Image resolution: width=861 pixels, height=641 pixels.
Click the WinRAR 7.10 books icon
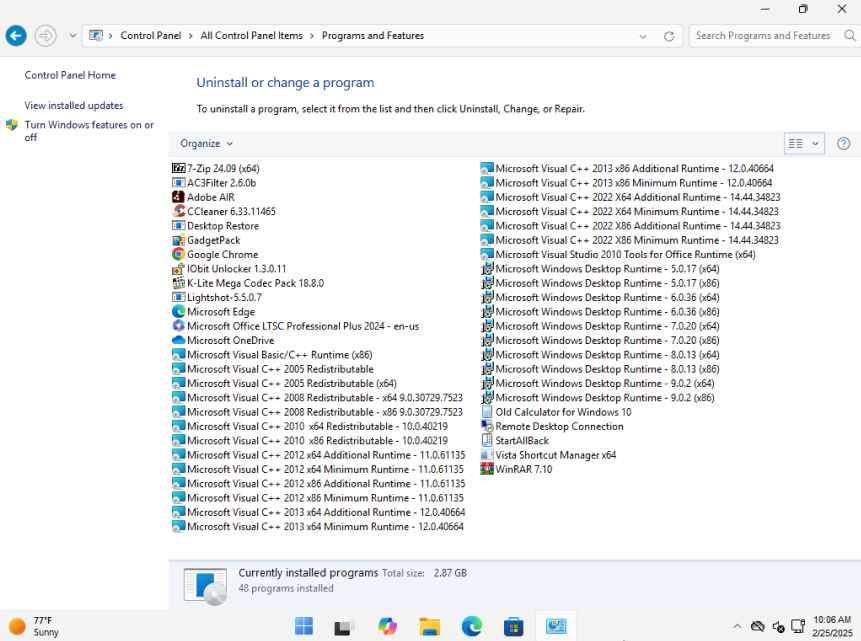pos(487,469)
